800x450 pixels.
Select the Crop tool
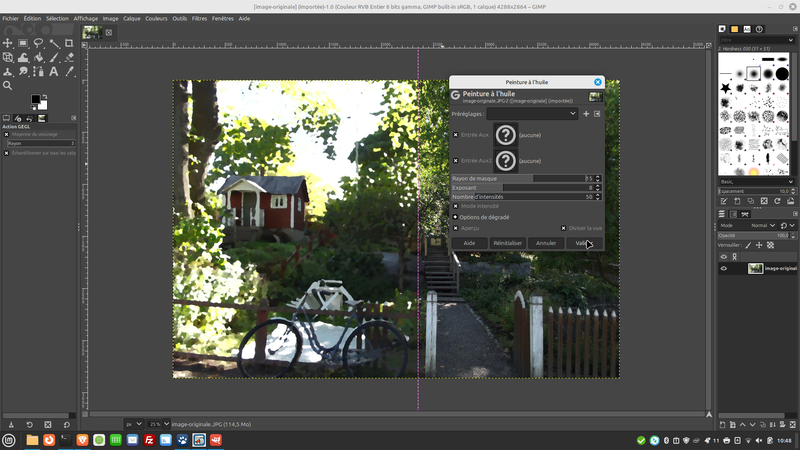coord(69,43)
